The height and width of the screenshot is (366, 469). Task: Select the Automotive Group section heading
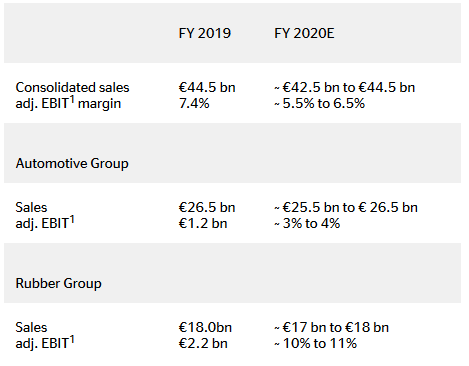pos(72,163)
